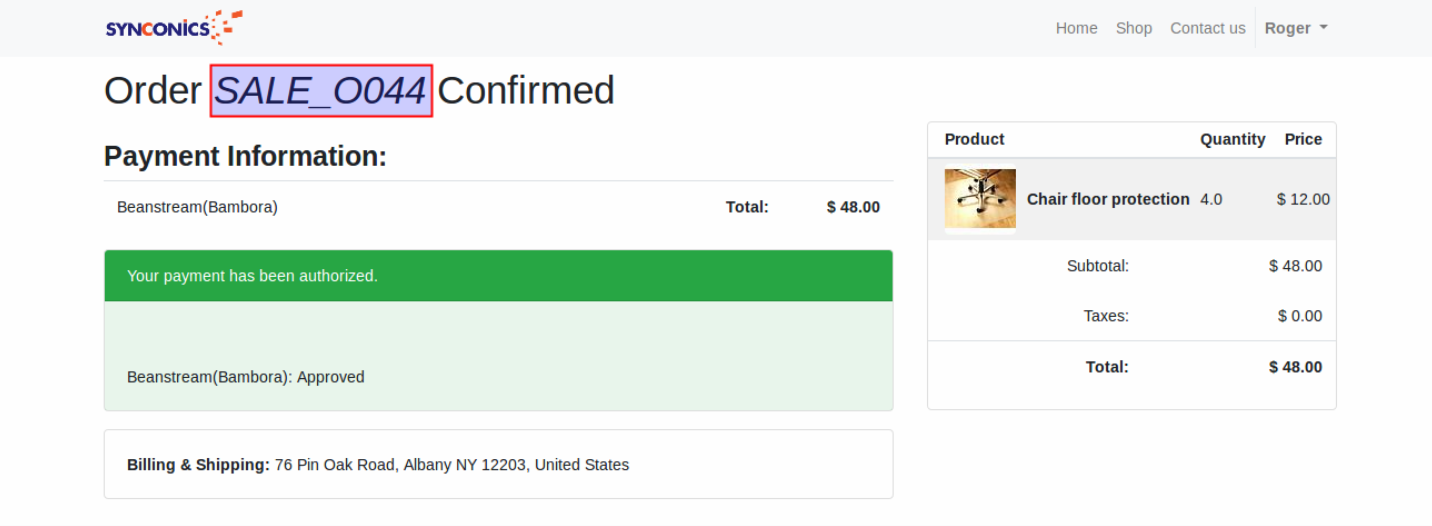
Task: Click the payment authorized green banner
Action: pos(498,276)
